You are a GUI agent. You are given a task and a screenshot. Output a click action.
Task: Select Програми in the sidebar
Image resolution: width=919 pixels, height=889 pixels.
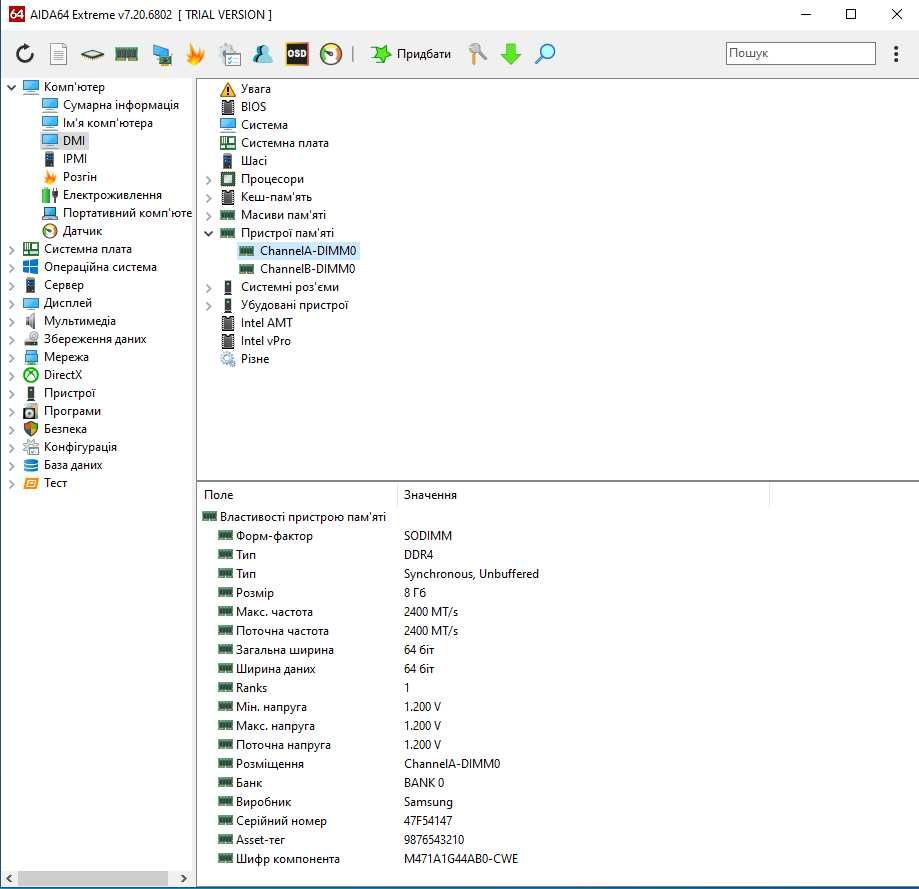pyautogui.click(x=72, y=411)
